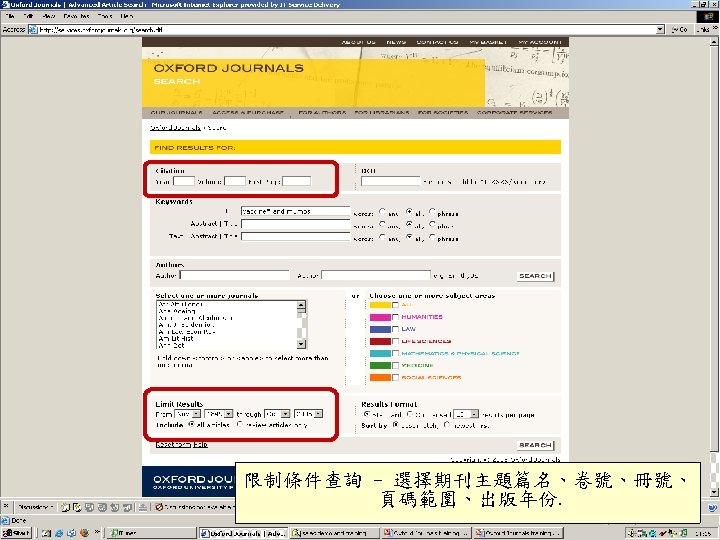720x540 pixels.
Task: Click the Citation Year input field
Action: [x=184, y=181]
